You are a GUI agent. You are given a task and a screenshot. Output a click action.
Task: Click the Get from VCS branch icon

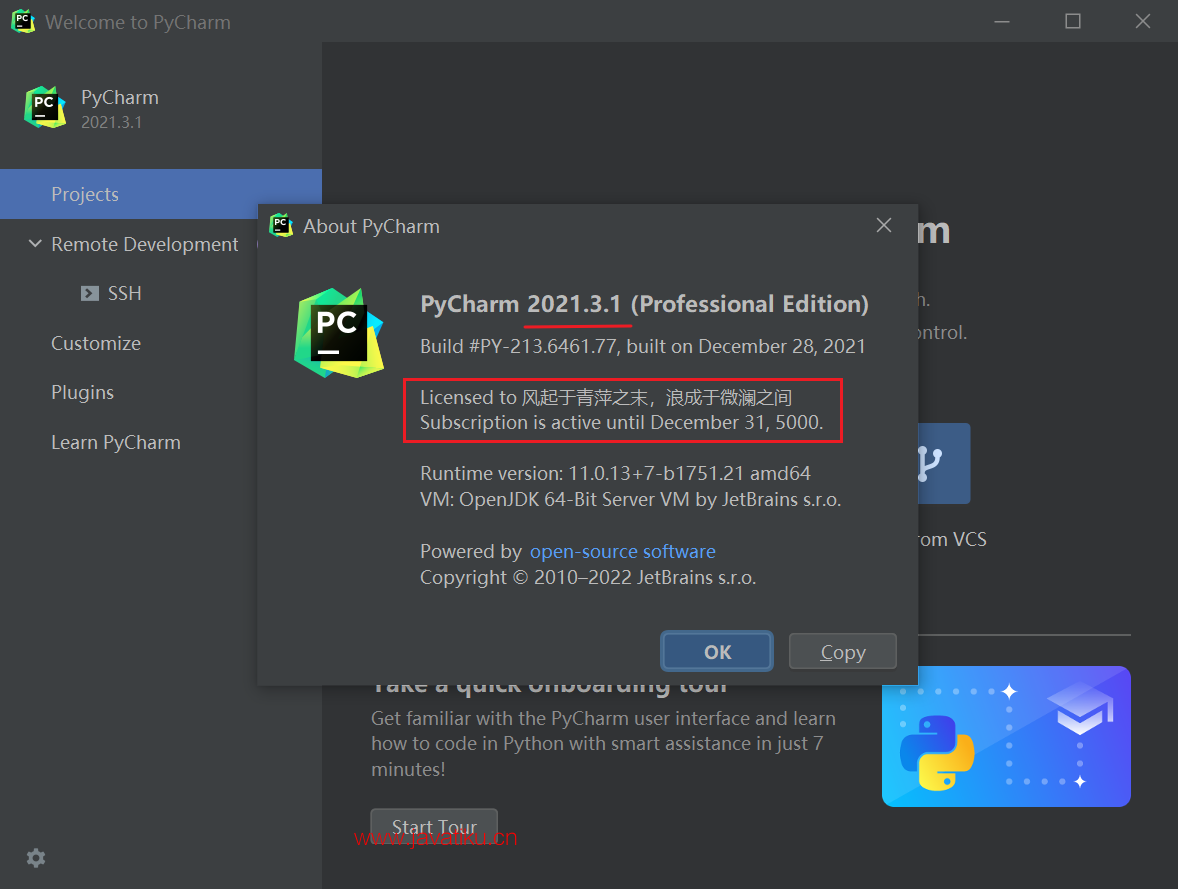click(x=944, y=463)
